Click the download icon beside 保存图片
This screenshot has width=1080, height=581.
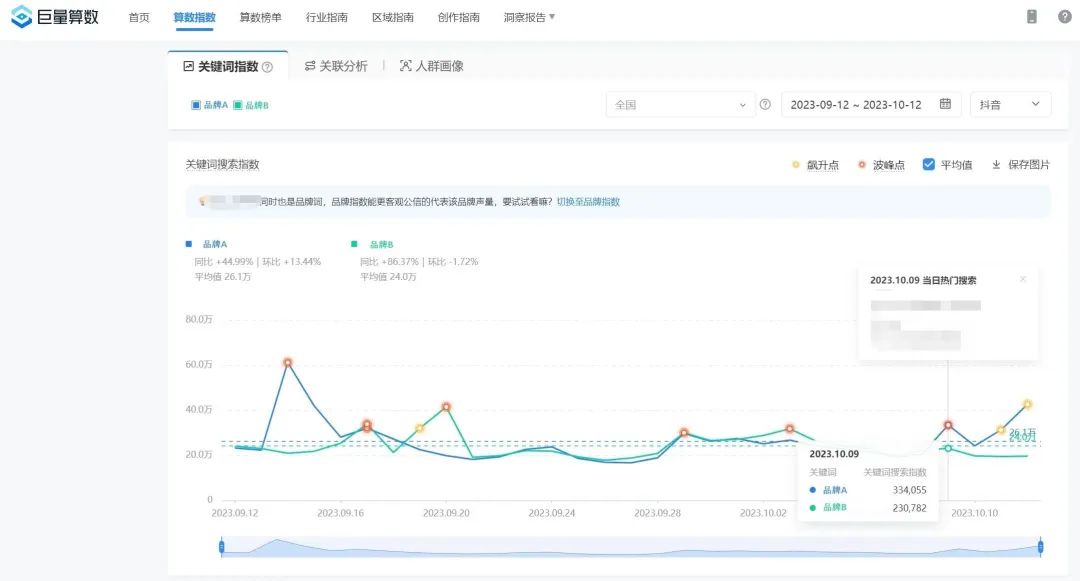pos(994,164)
